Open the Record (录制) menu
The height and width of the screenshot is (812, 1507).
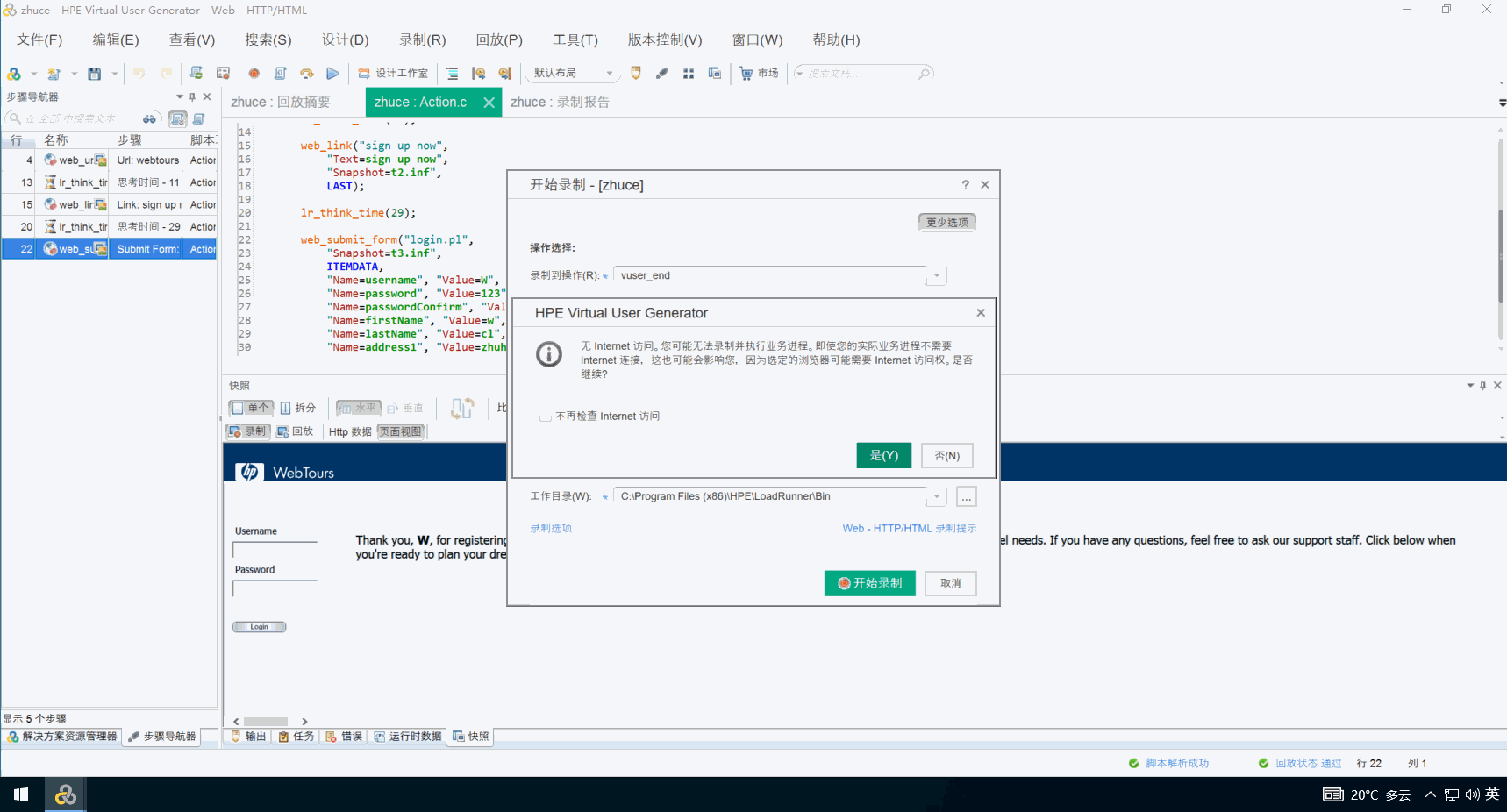(x=422, y=39)
